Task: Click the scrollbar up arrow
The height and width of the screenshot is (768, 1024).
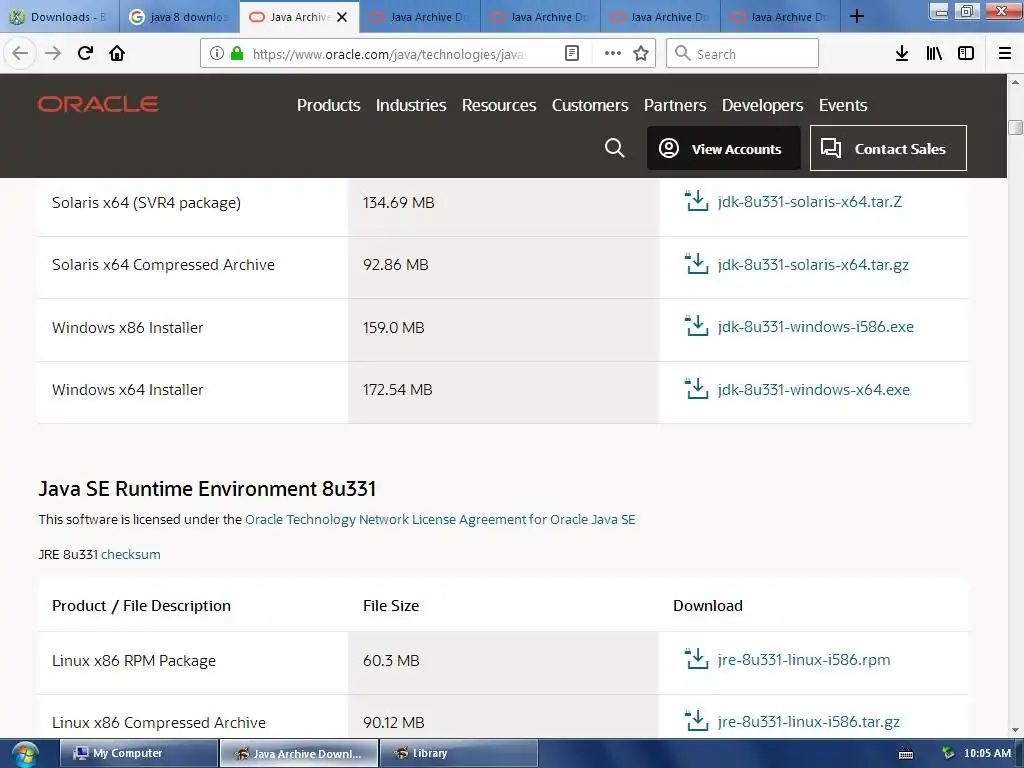Action: tap(1015, 82)
